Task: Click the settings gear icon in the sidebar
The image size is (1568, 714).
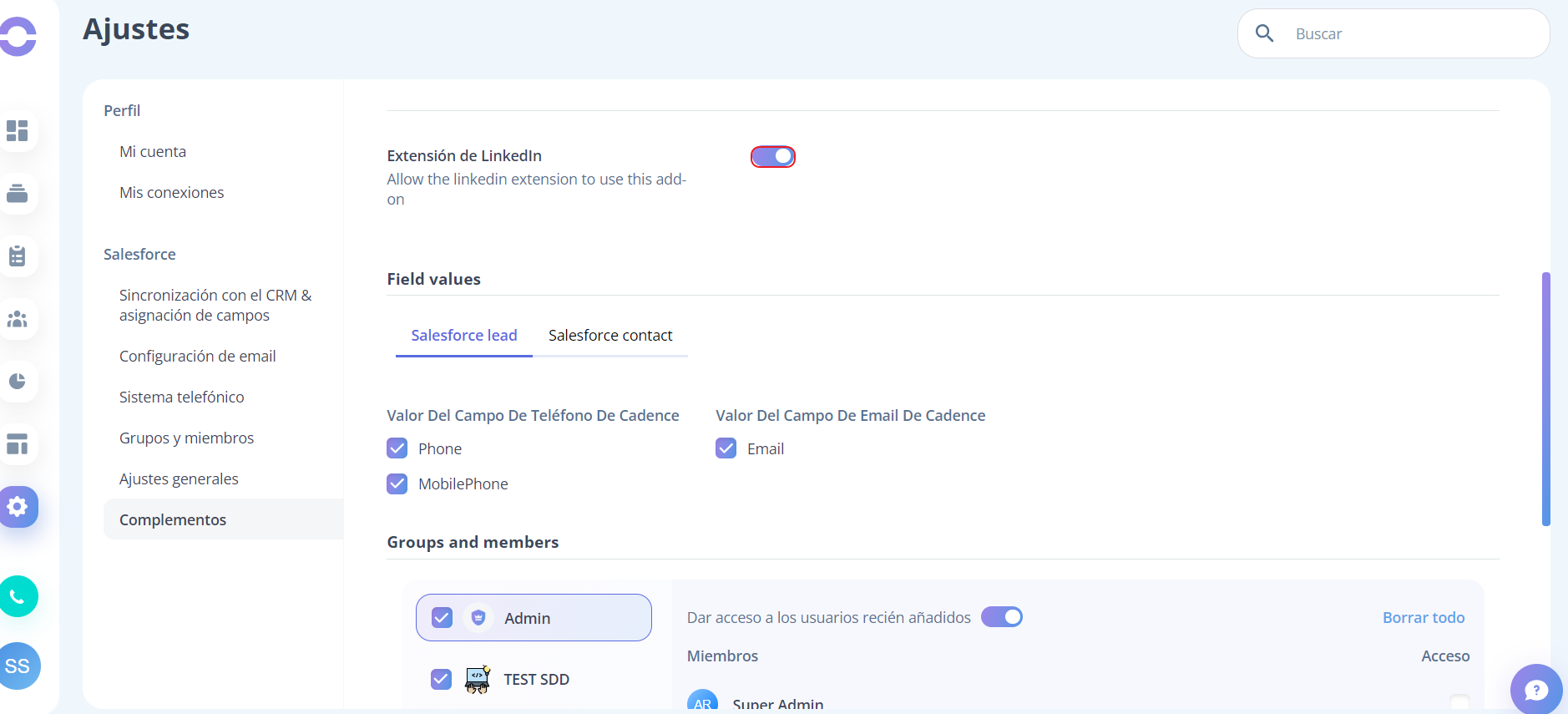Action: tap(18, 507)
